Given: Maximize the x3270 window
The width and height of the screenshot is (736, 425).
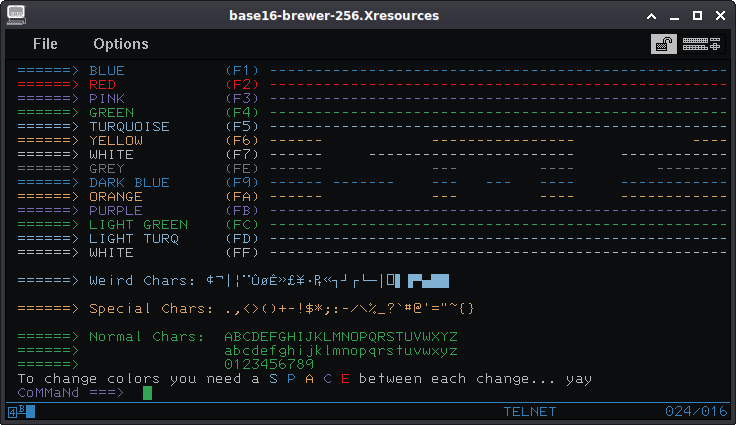Looking at the screenshot, I should [698, 16].
